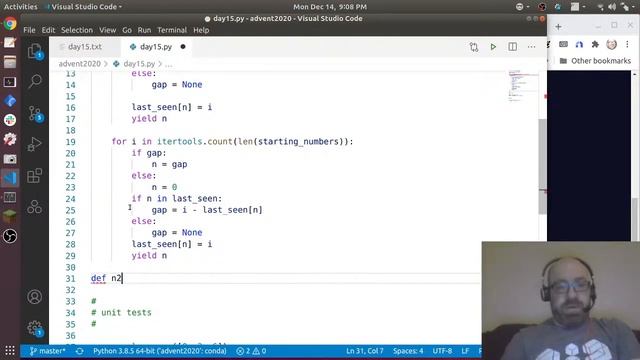The height and width of the screenshot is (360, 640).
Task: Open Visual Studio Code from the dock
Action: pyautogui.click(x=10, y=178)
